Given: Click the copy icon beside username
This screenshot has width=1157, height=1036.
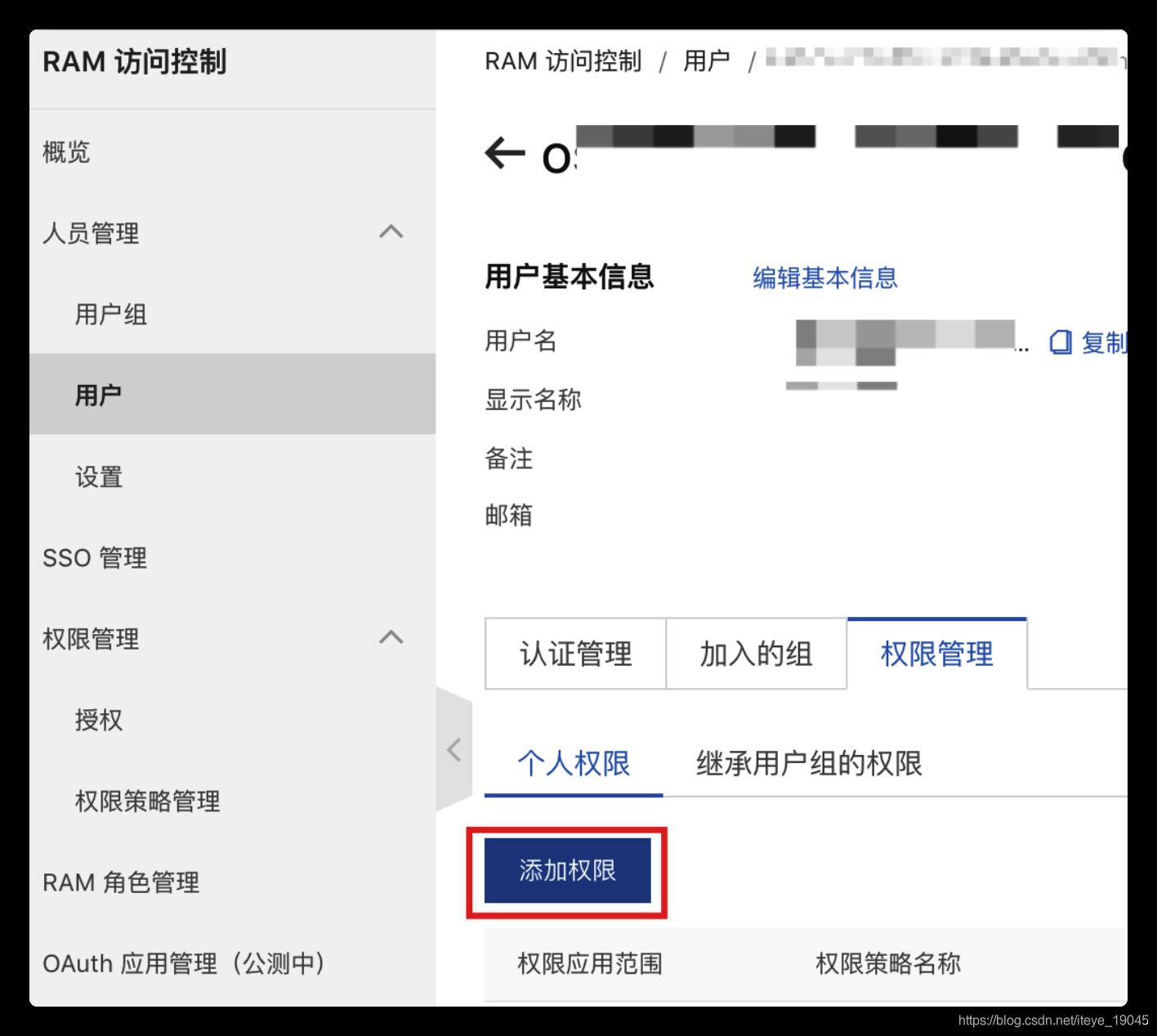Looking at the screenshot, I should coord(1061,342).
